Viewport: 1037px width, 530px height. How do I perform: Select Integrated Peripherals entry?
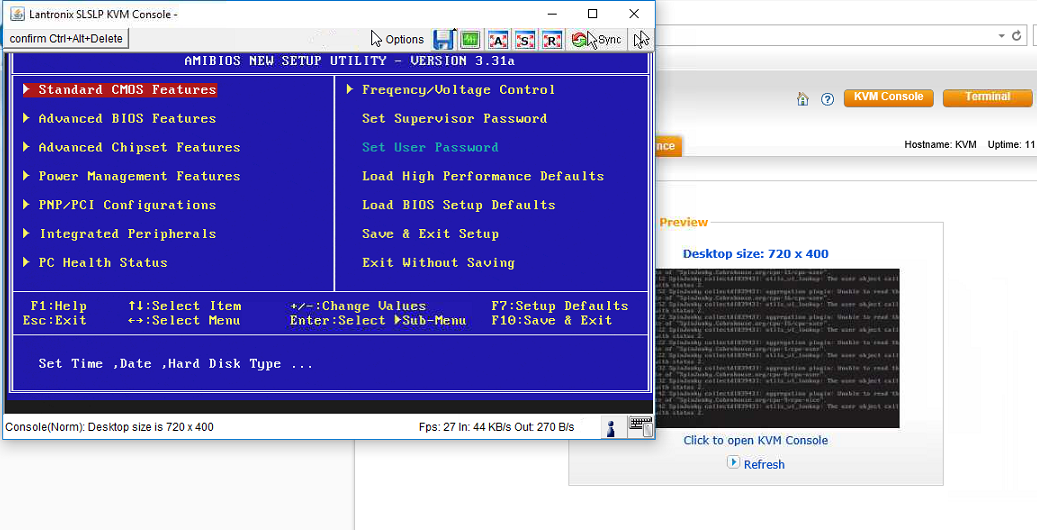(x=127, y=234)
